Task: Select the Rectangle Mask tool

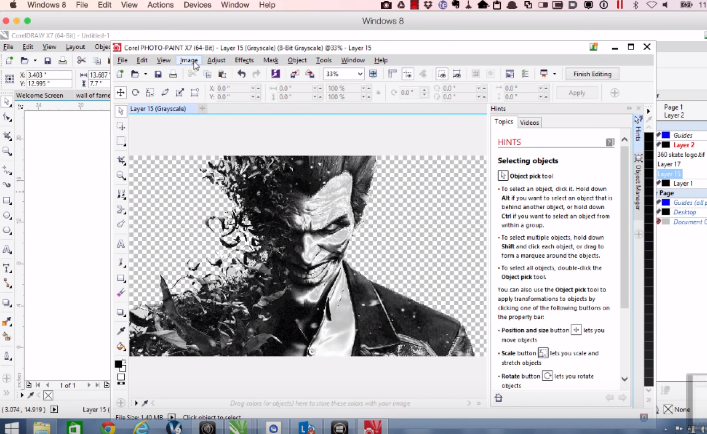Action: pyautogui.click(x=121, y=141)
